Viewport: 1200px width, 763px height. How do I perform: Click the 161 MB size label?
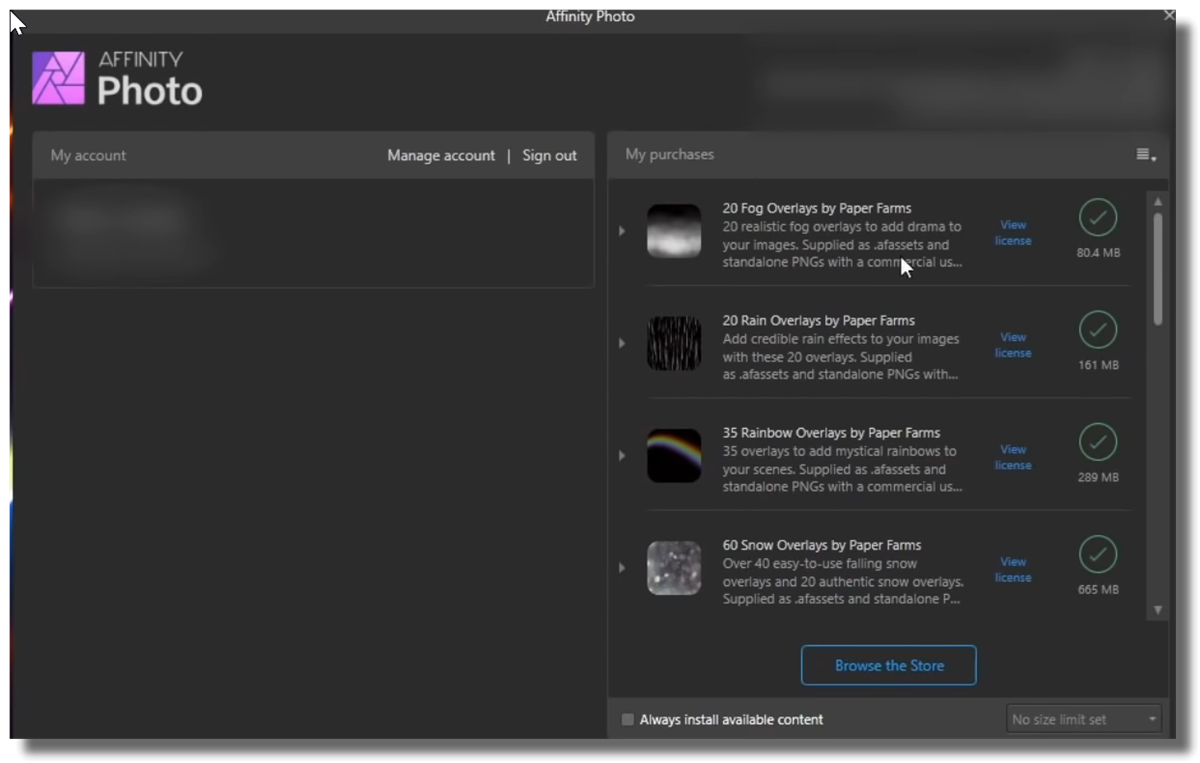[1098, 365]
